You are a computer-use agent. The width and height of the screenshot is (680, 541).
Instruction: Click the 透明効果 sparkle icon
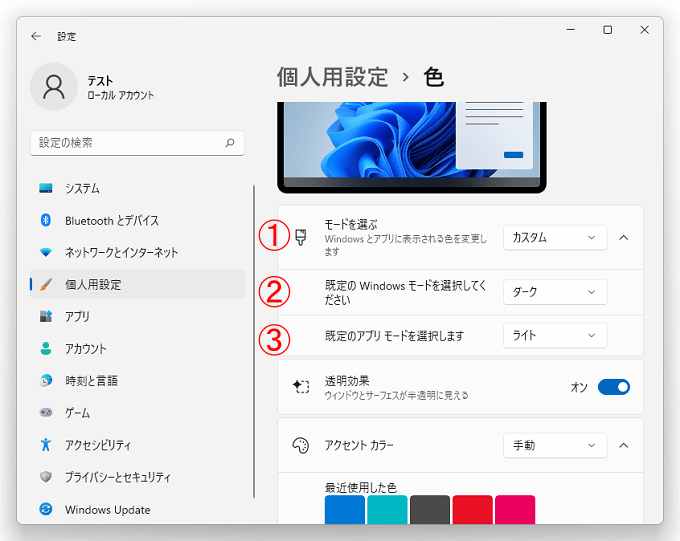click(301, 386)
